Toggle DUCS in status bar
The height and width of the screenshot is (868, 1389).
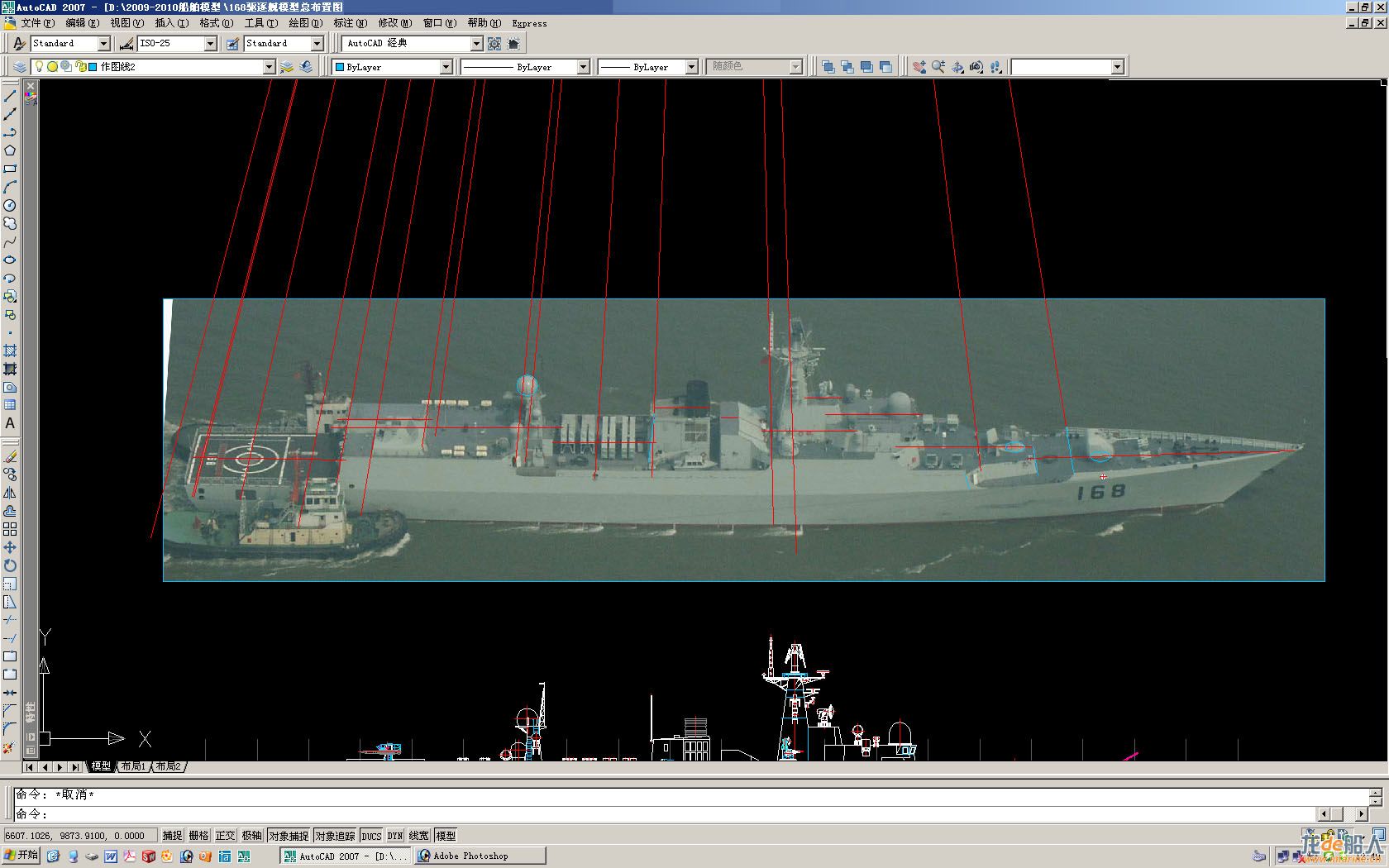(371, 836)
